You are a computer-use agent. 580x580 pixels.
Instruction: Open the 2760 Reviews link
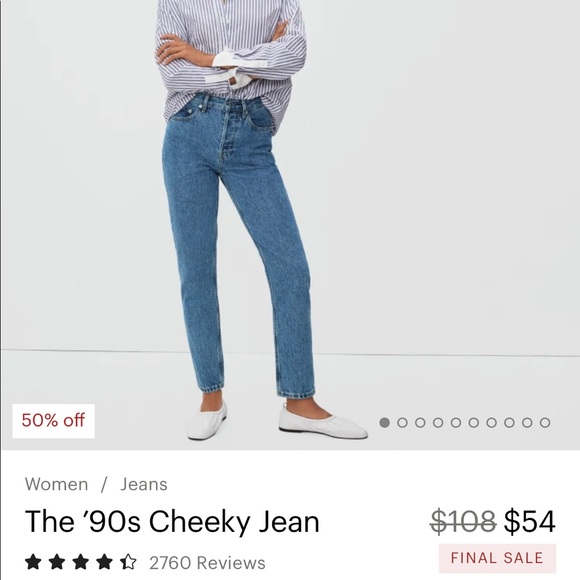[207, 563]
